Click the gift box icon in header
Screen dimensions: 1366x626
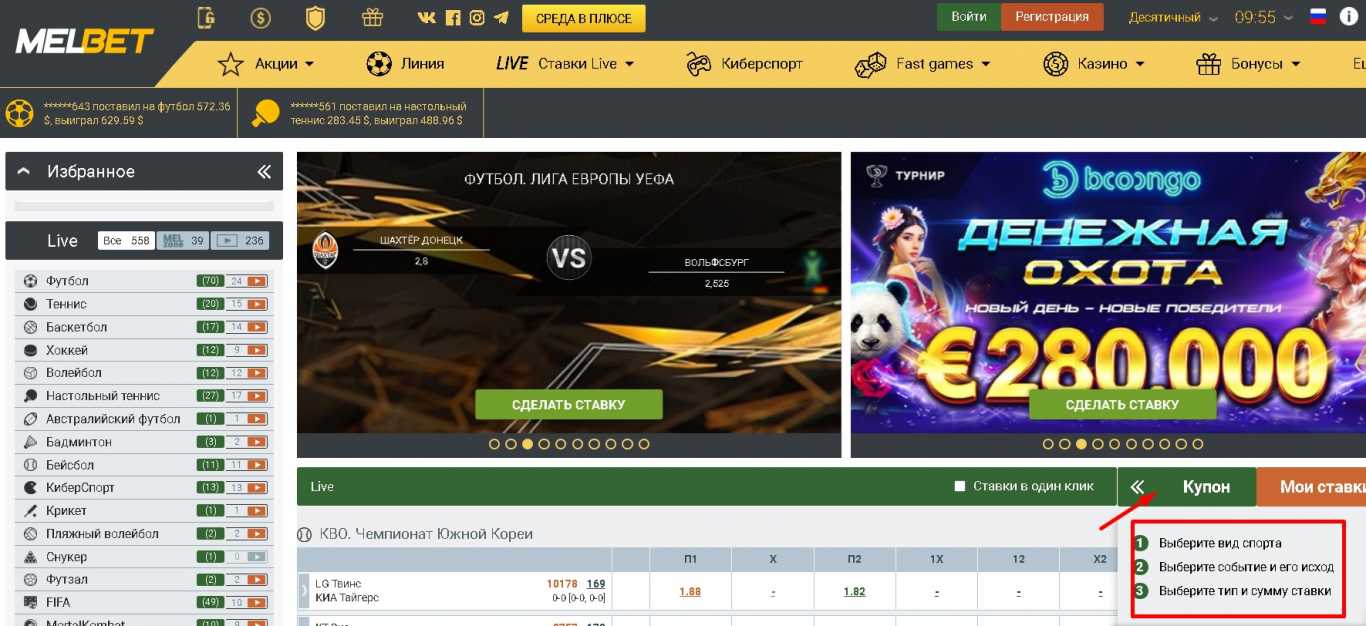pyautogui.click(x=372, y=17)
